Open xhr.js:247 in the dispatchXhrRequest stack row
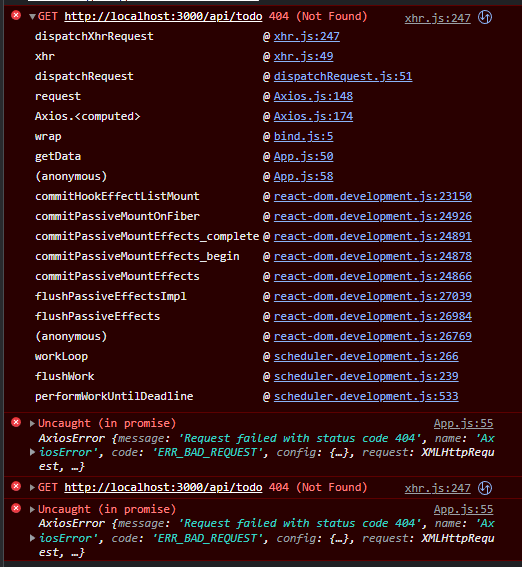The image size is (522, 567). [x=307, y=36]
